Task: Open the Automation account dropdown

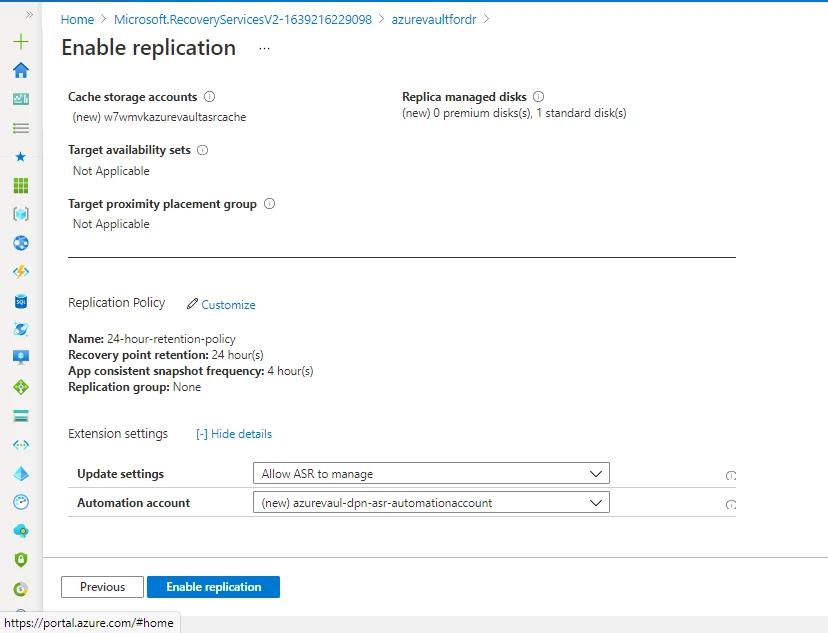Action: [430, 503]
